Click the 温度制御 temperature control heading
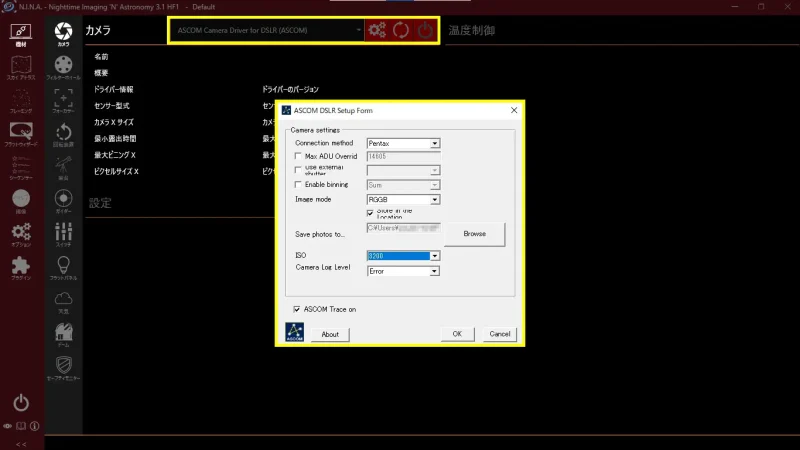Screen dimensions: 800x450 (x=471, y=31)
